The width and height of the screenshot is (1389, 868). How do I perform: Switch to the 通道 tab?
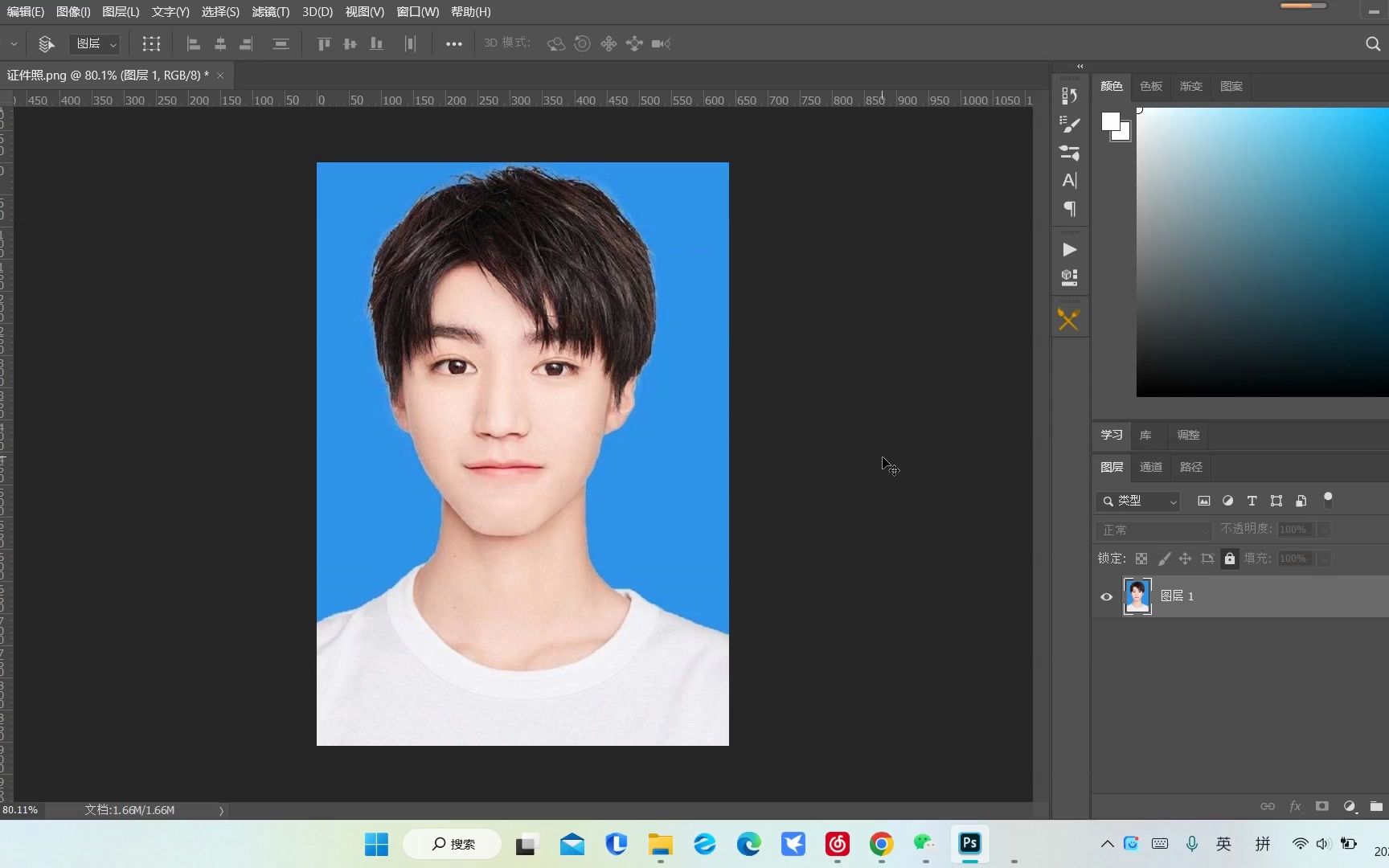point(1150,467)
